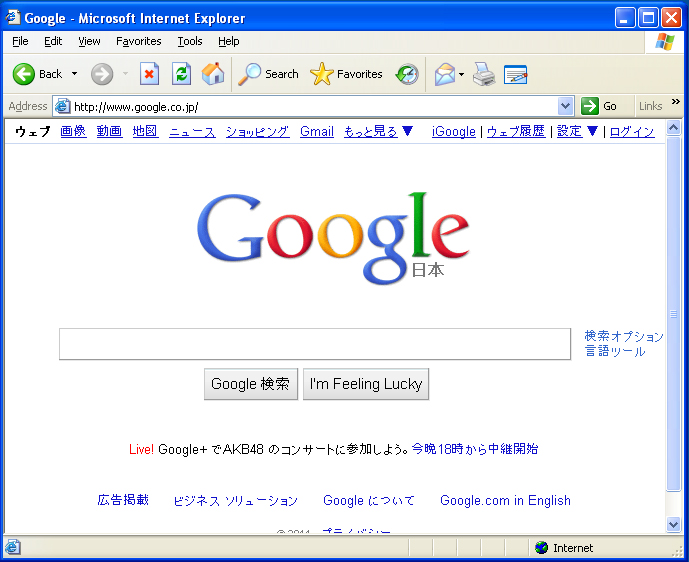Click the I'm Feeling Lucky button

point(366,384)
